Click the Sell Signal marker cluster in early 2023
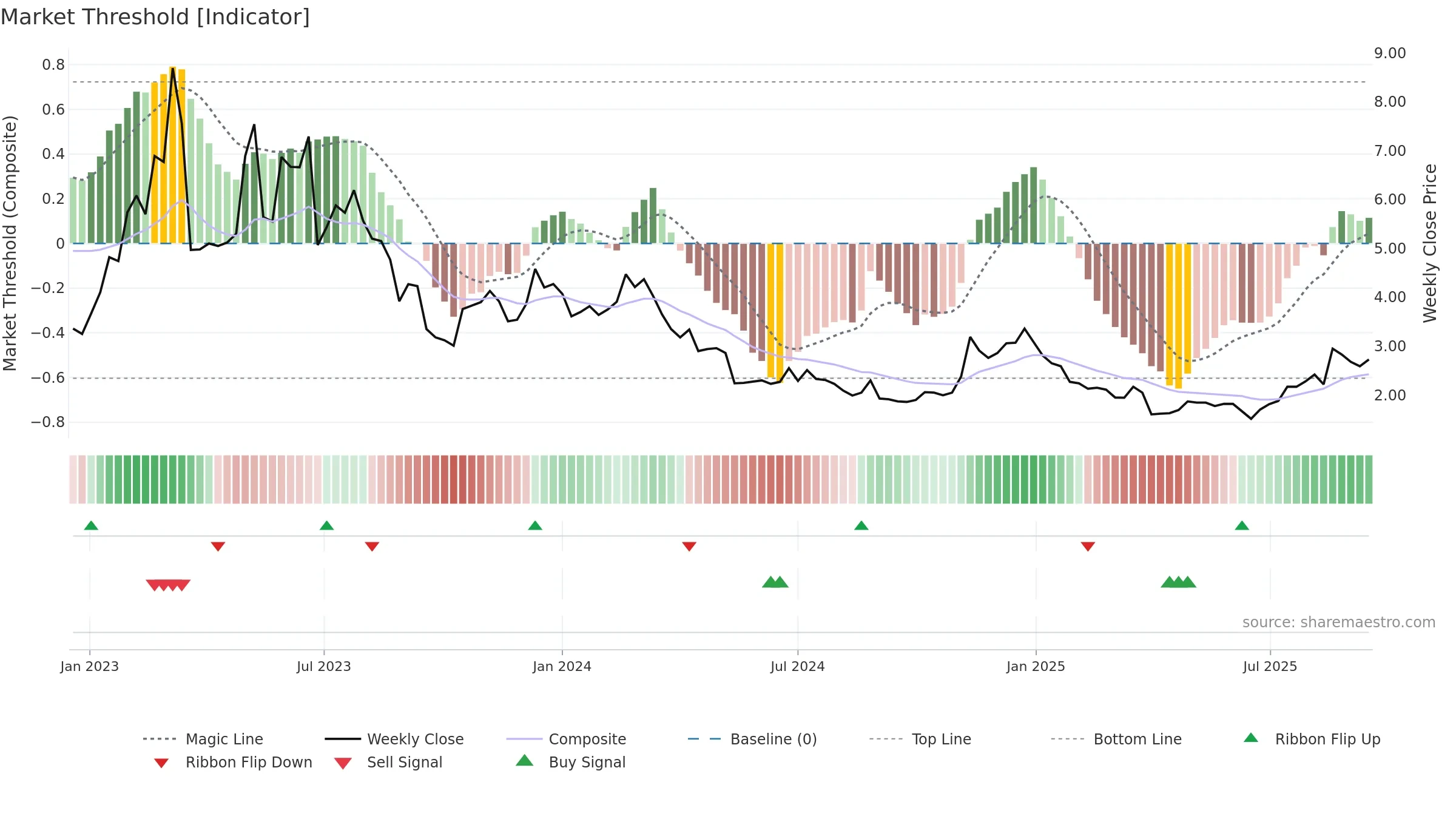Image resolution: width=1456 pixels, height=819 pixels. tap(168, 585)
